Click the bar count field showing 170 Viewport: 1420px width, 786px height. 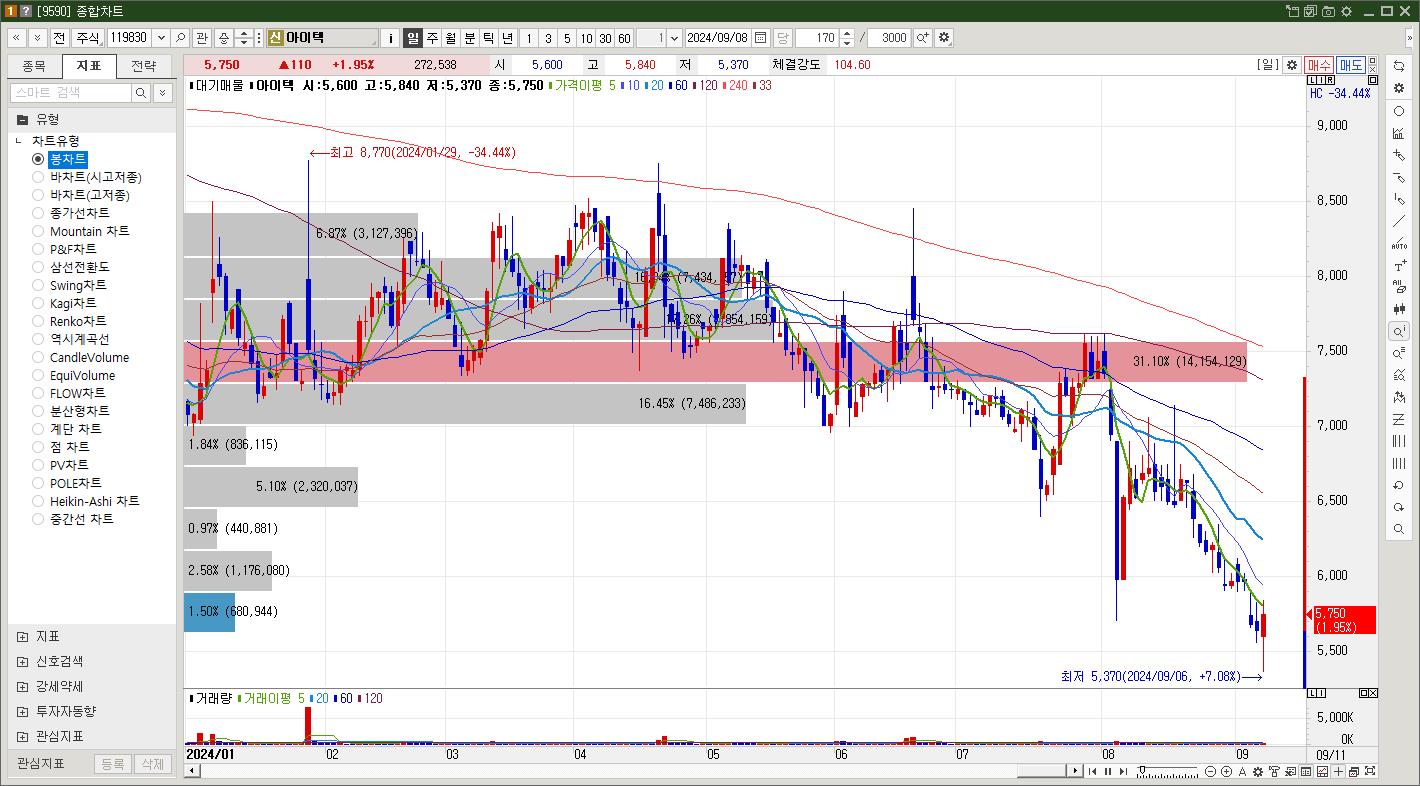click(x=818, y=38)
